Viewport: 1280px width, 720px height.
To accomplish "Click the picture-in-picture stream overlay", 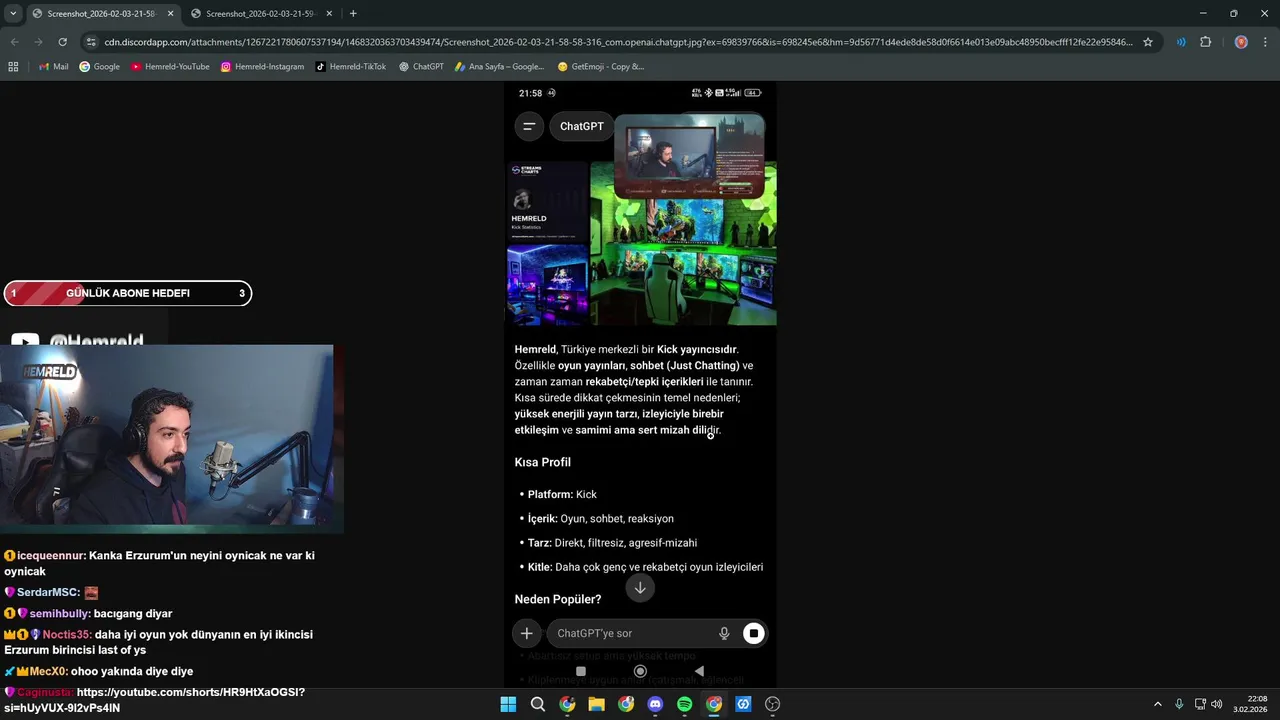I will tap(689, 156).
